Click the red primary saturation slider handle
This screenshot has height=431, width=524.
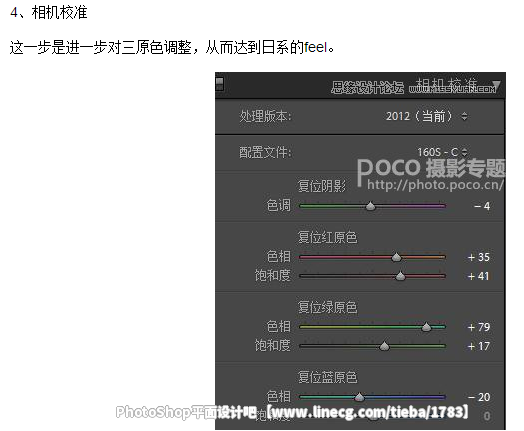pos(400,276)
